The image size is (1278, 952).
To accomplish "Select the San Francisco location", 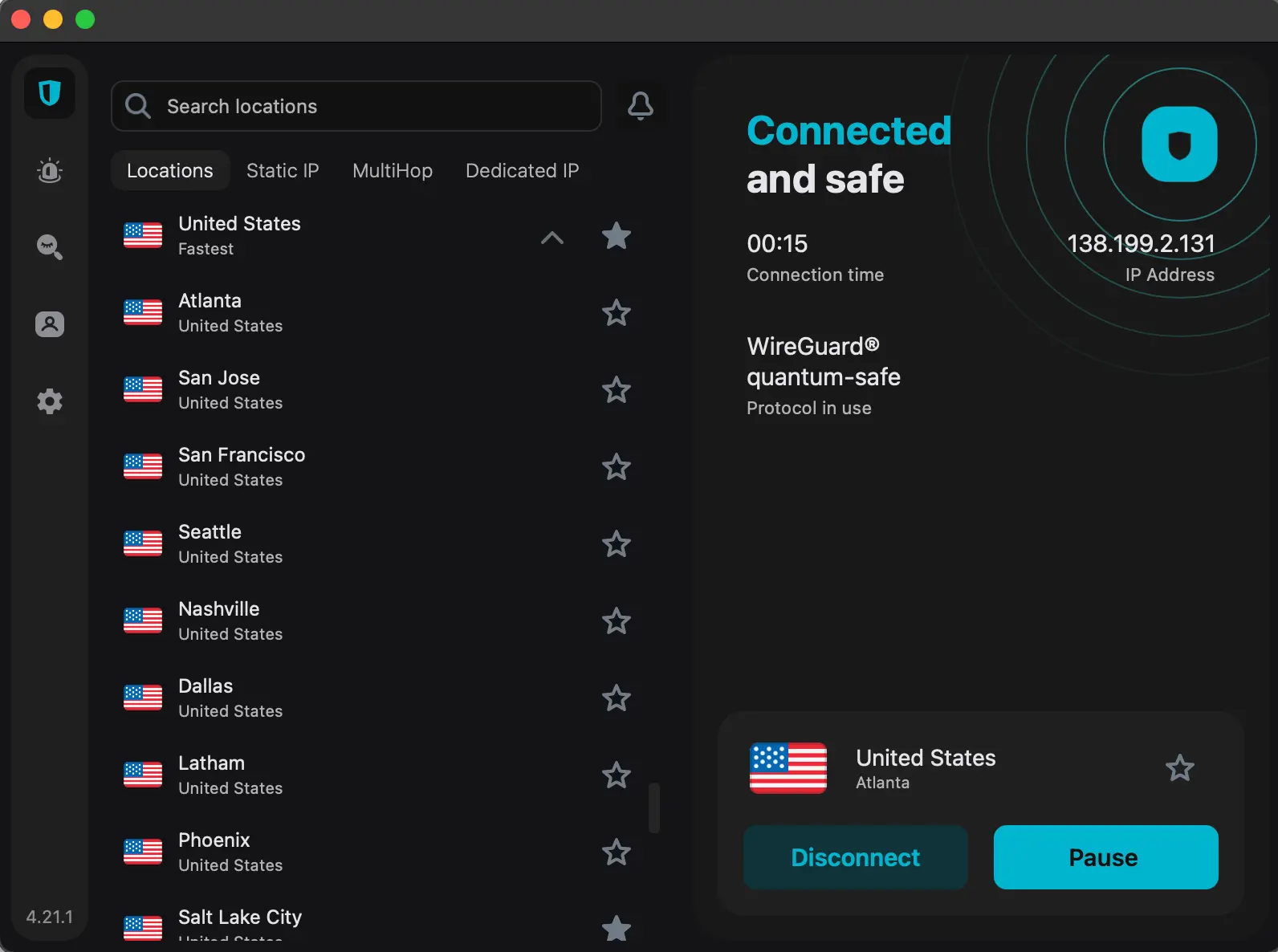I will [377, 466].
